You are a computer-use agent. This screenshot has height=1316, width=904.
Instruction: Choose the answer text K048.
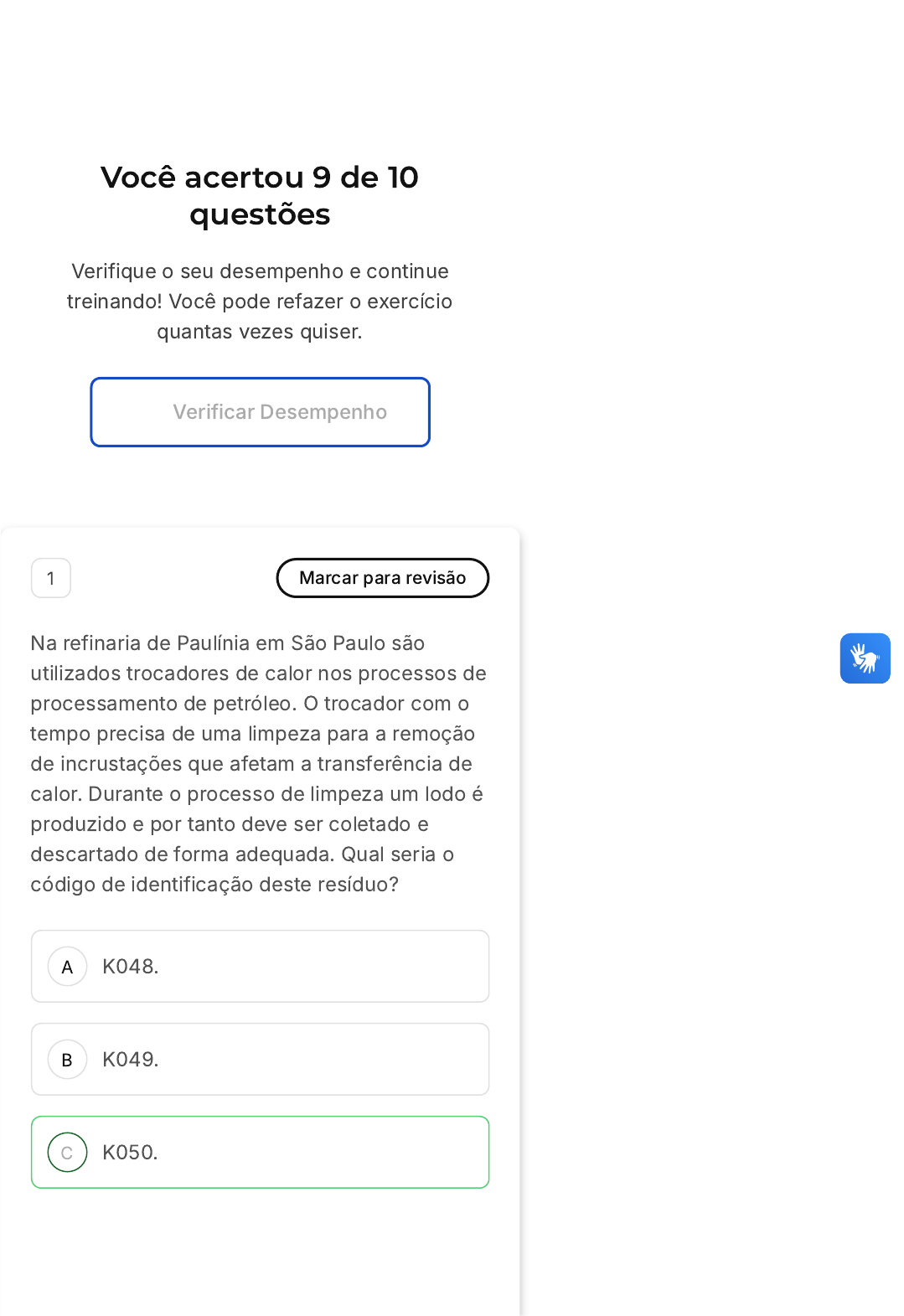coord(130,967)
